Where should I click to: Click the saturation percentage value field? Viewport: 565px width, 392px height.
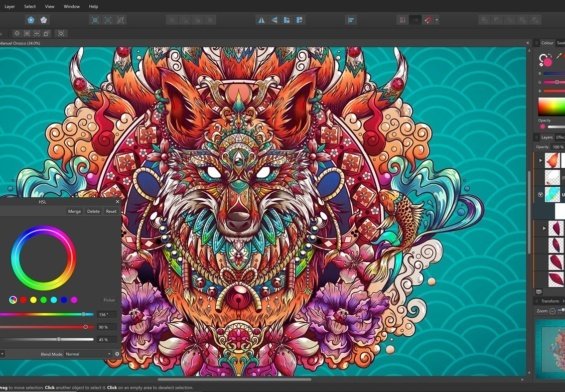pyautogui.click(x=107, y=327)
